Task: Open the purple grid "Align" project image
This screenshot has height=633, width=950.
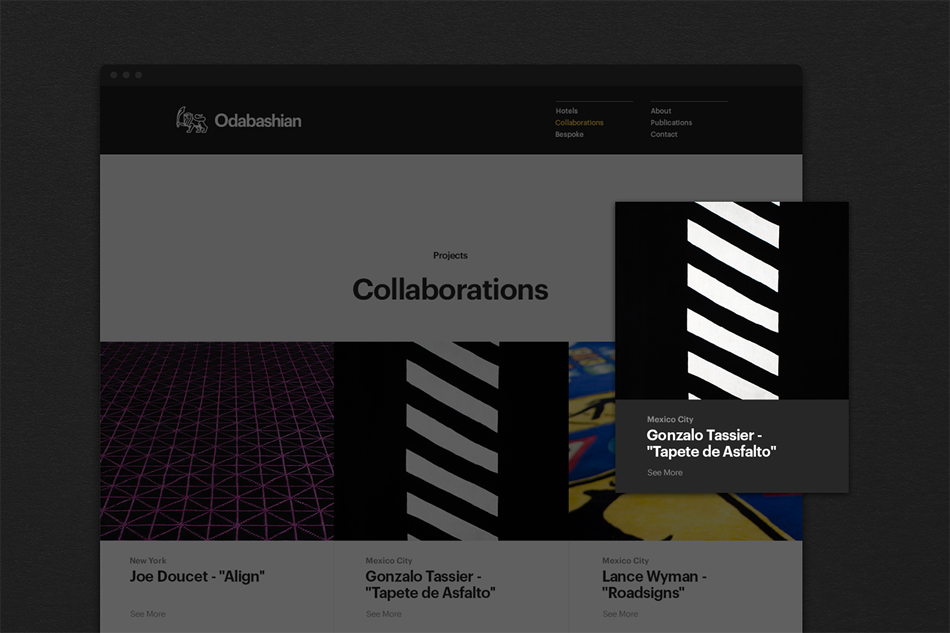Action: 217,441
